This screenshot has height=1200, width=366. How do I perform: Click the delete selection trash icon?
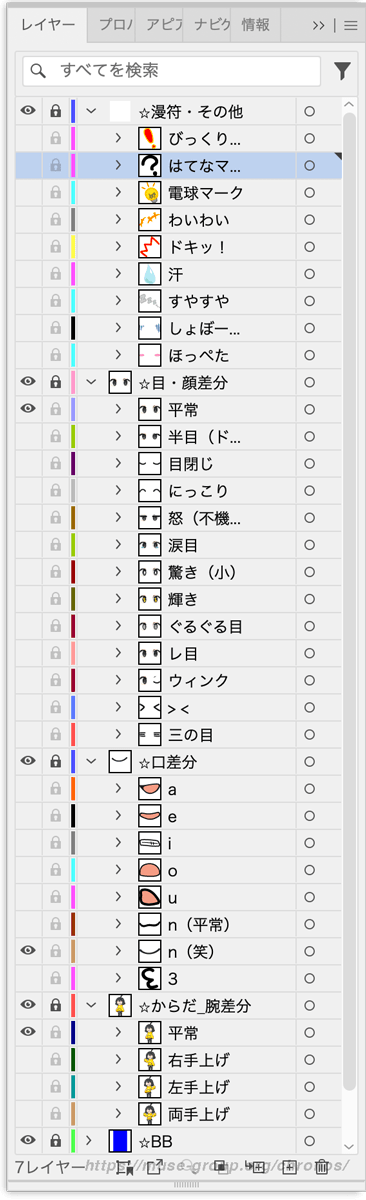tap(322, 1166)
